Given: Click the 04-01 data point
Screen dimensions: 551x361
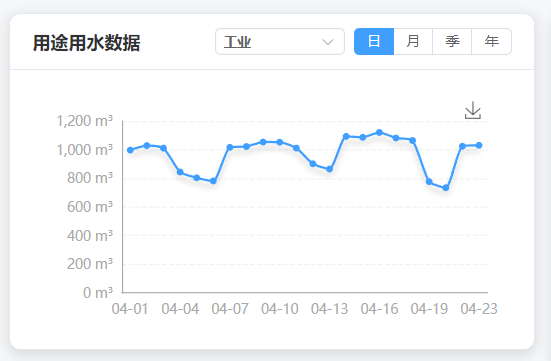Looking at the screenshot, I should pos(130,150).
